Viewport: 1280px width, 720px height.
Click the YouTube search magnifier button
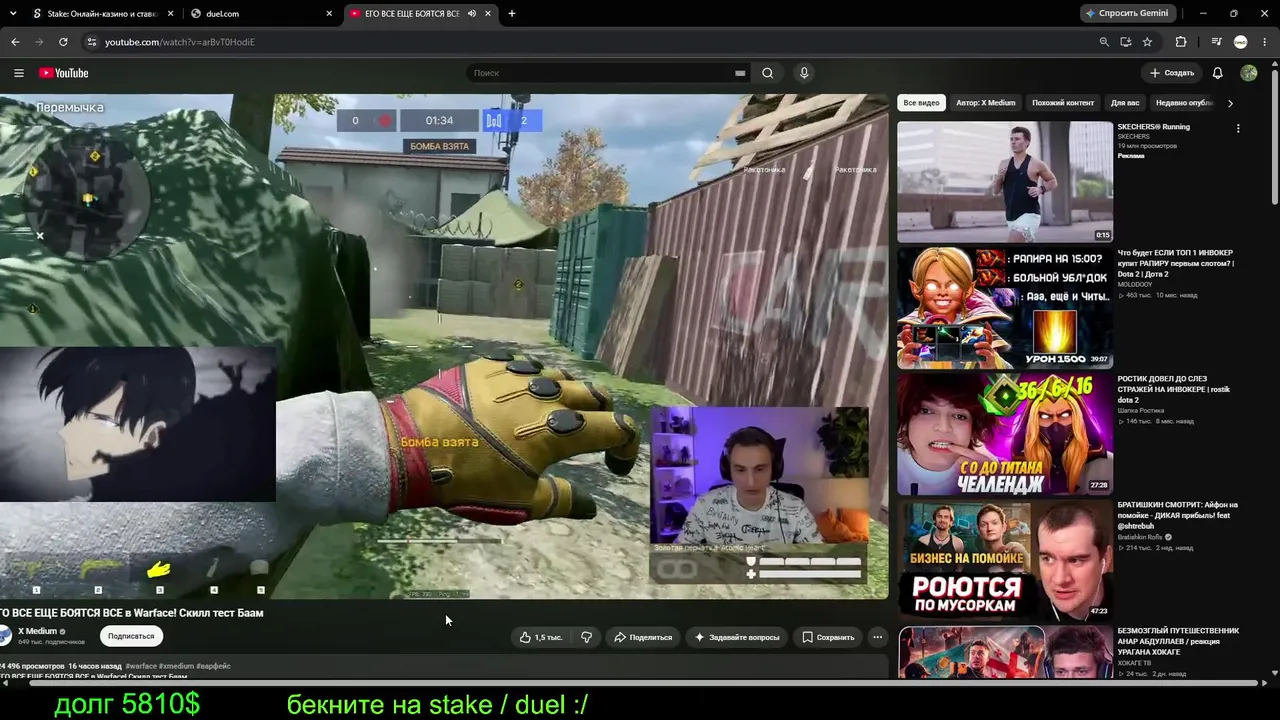pyautogui.click(x=767, y=73)
